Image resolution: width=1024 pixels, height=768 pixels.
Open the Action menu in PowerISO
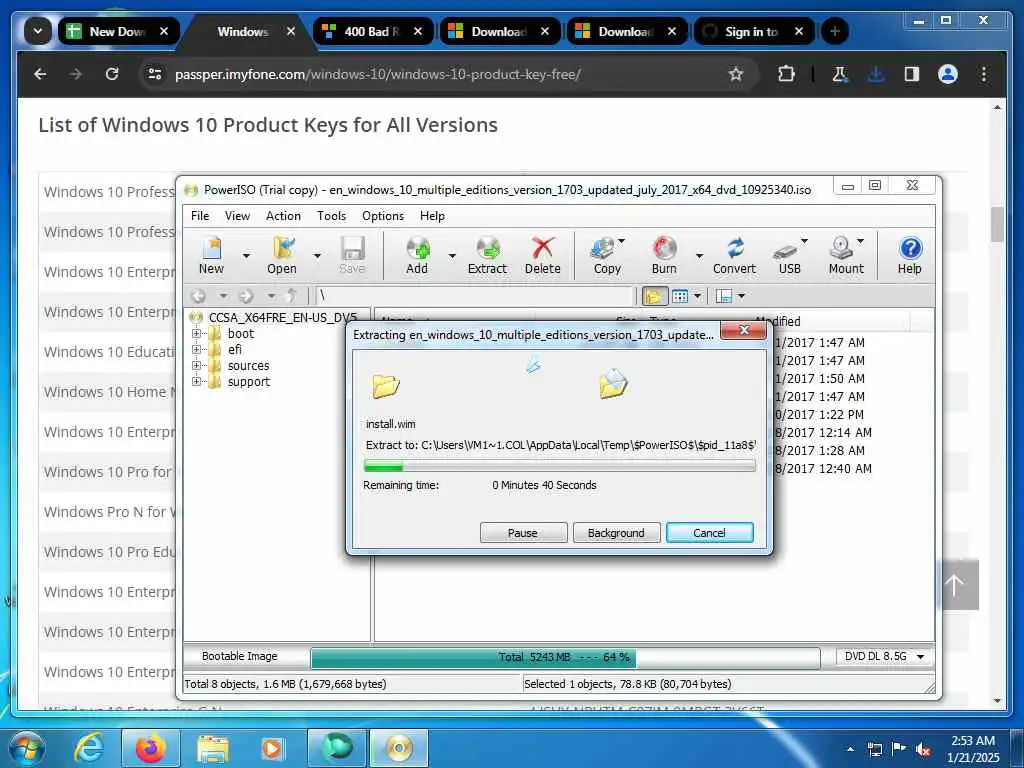[283, 216]
